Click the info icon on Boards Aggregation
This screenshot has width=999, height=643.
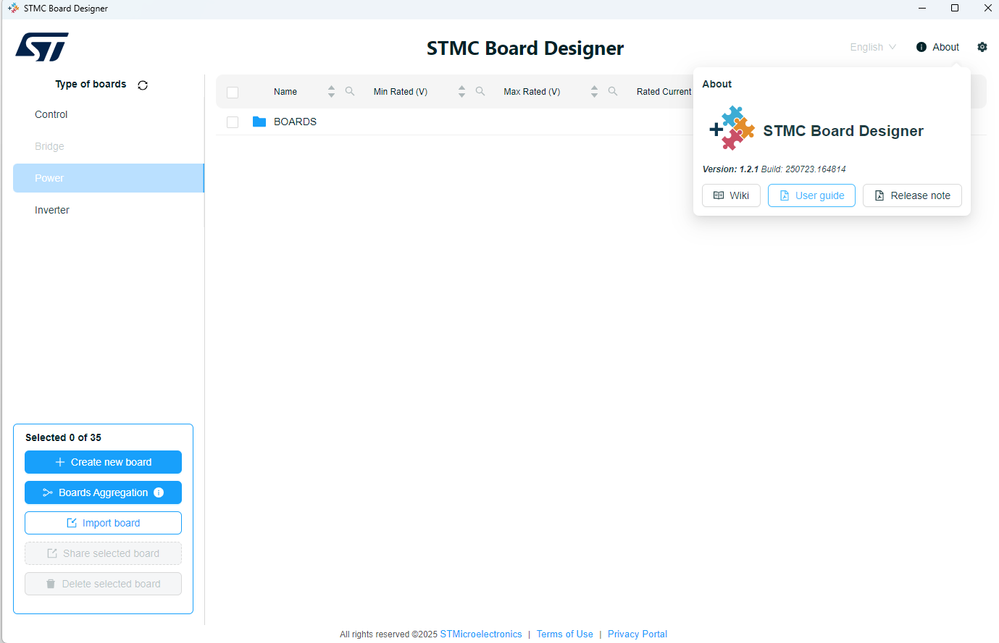[x=159, y=492]
